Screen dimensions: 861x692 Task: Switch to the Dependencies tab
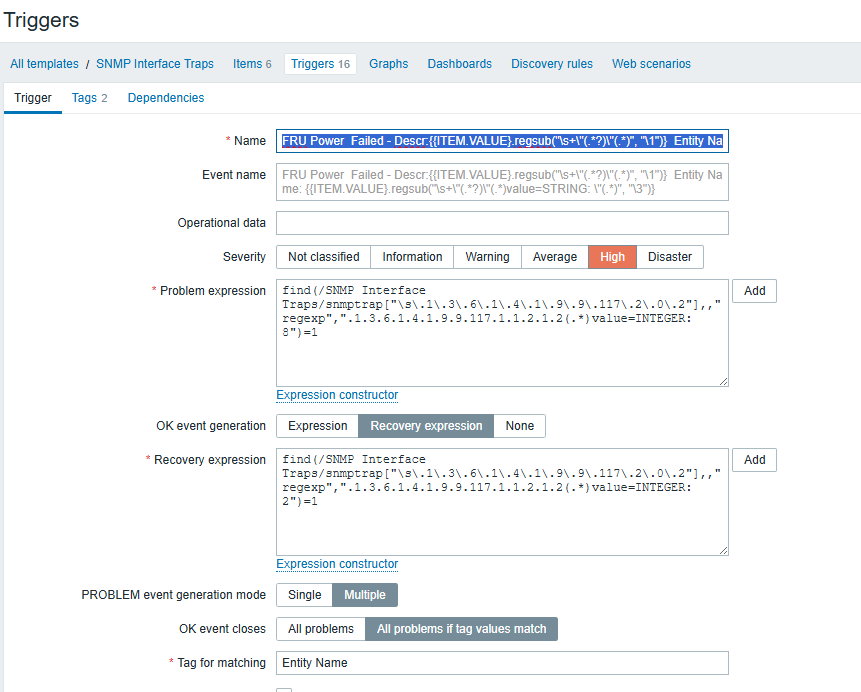166,98
